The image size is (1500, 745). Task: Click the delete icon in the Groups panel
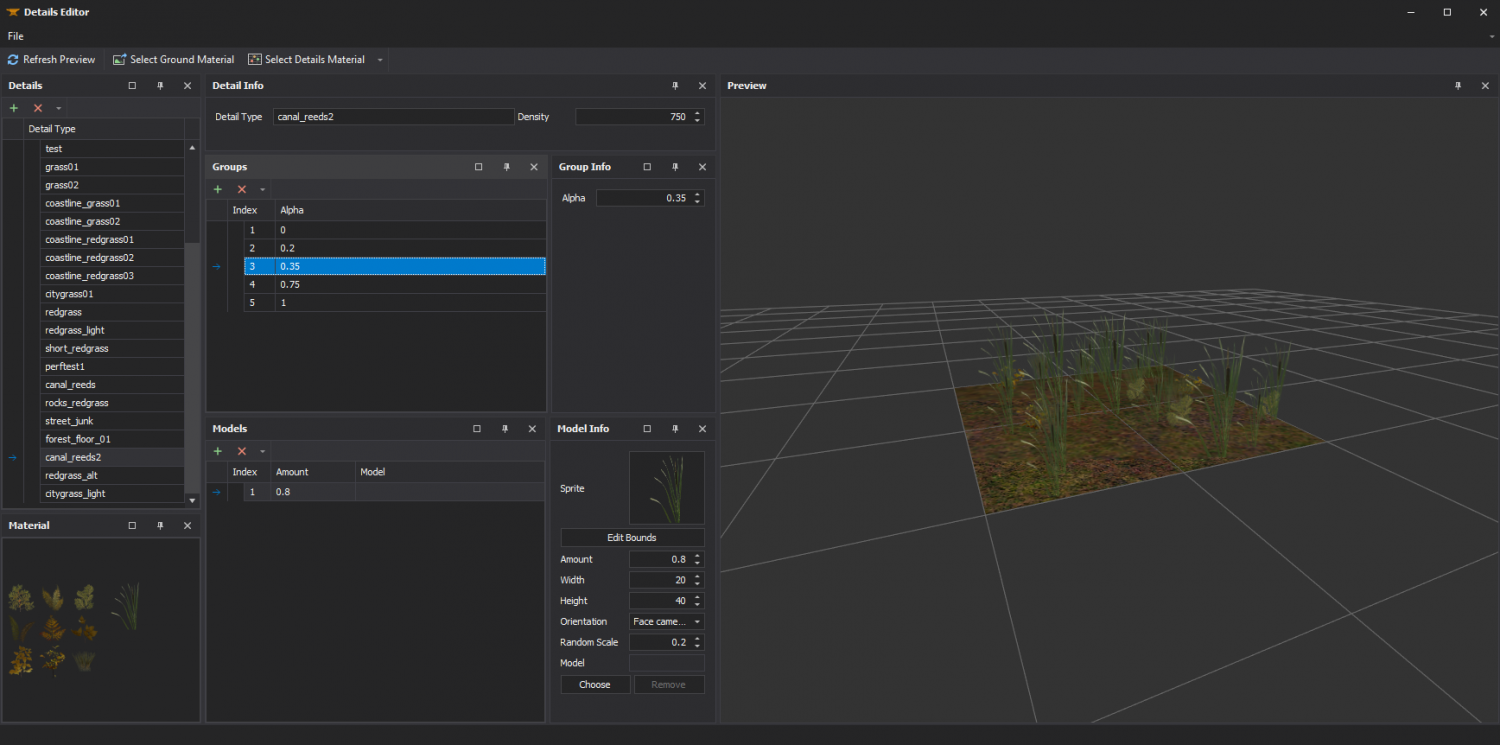pos(241,188)
